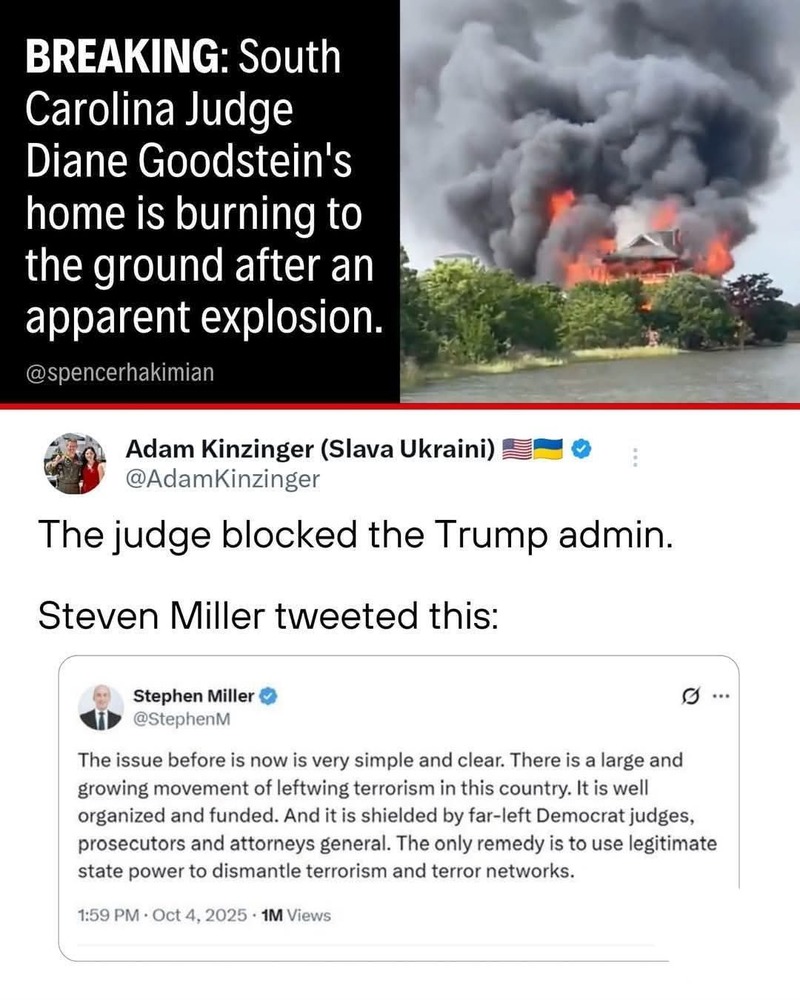
Task: Click Adam Kinzinger's blue verified badge
Action: (581, 449)
